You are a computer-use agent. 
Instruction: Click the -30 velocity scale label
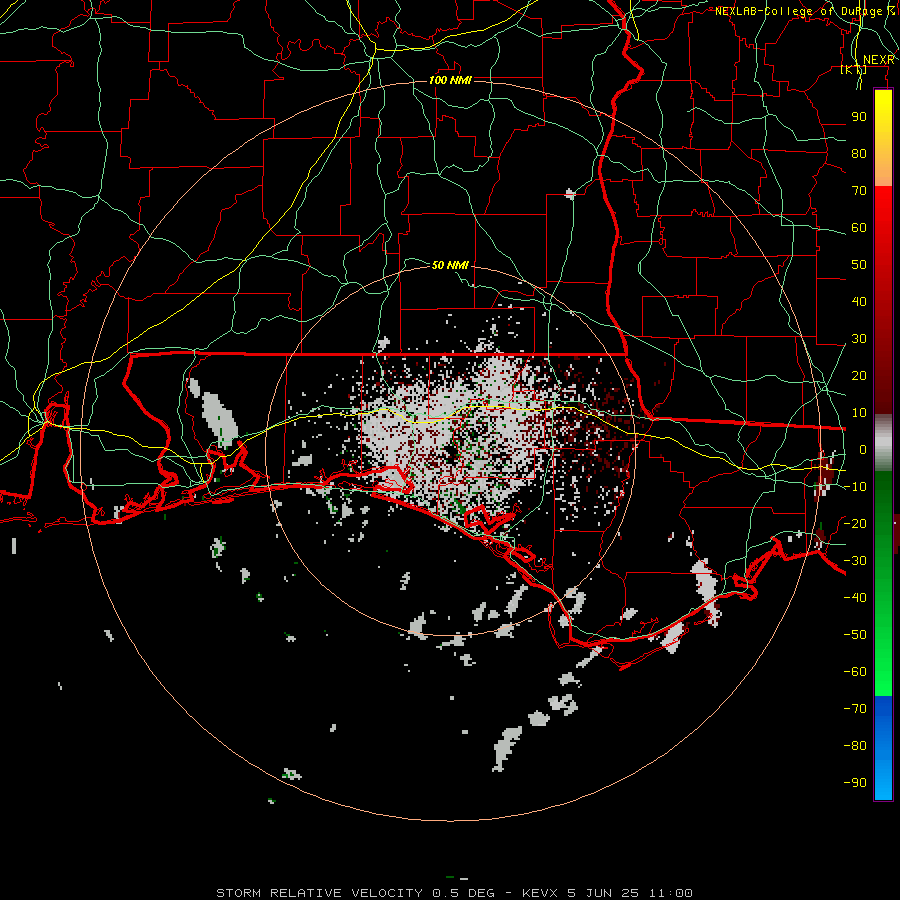click(x=855, y=561)
